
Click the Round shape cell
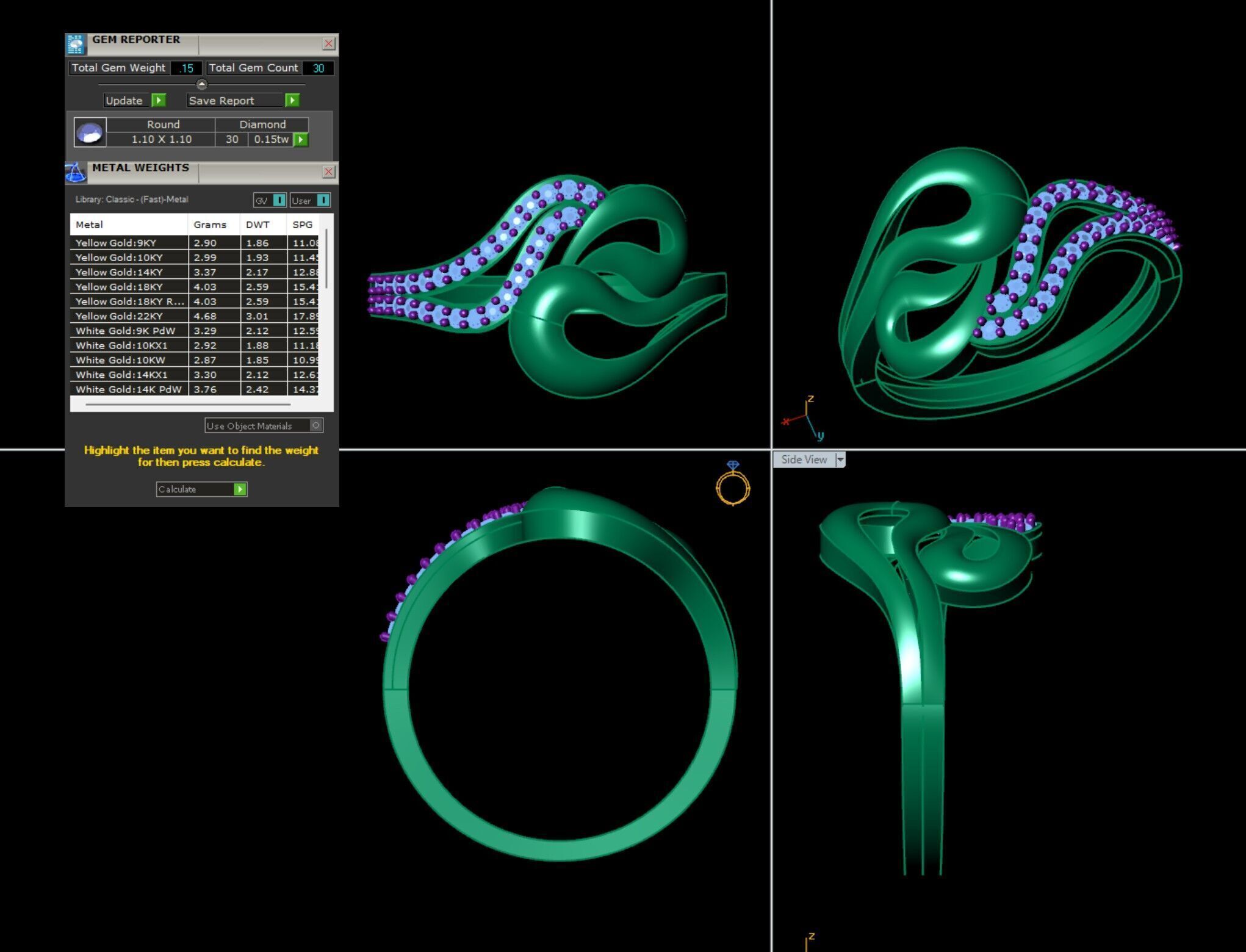coord(161,124)
